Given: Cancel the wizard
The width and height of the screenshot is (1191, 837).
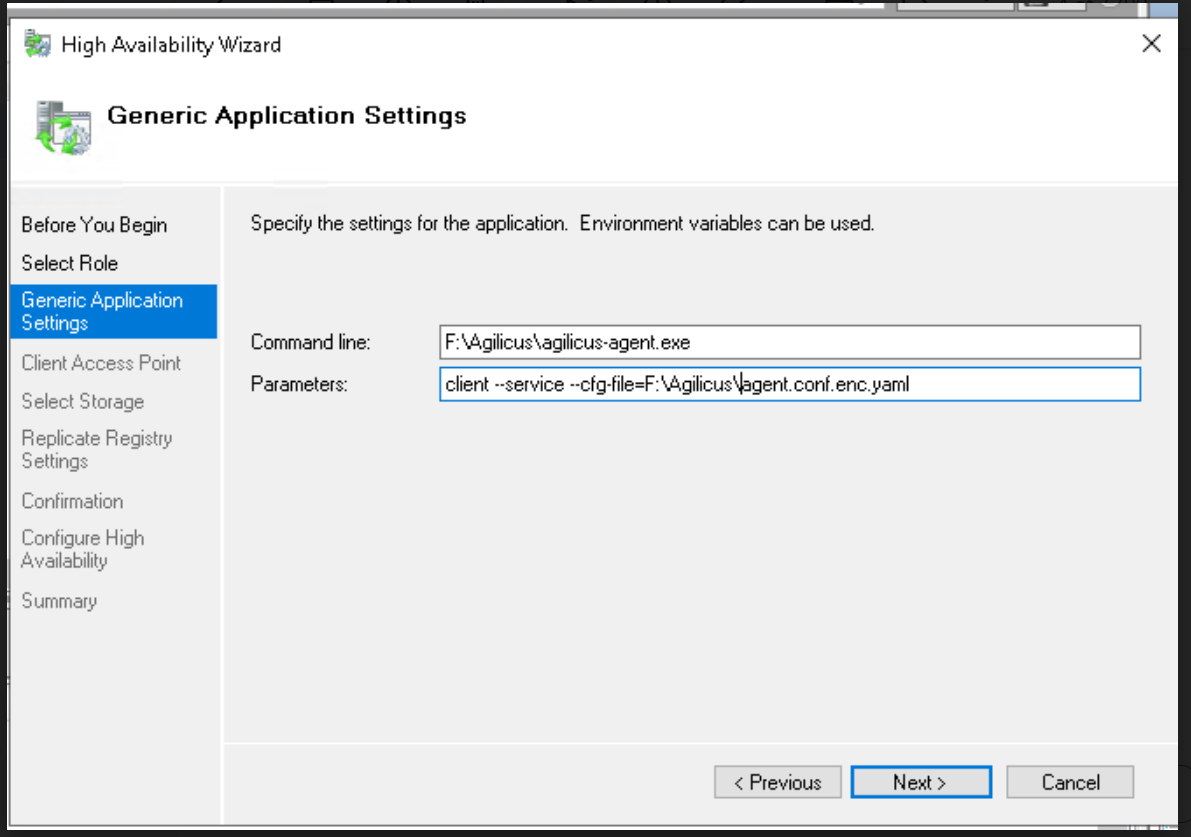Looking at the screenshot, I should pos(1070,782).
